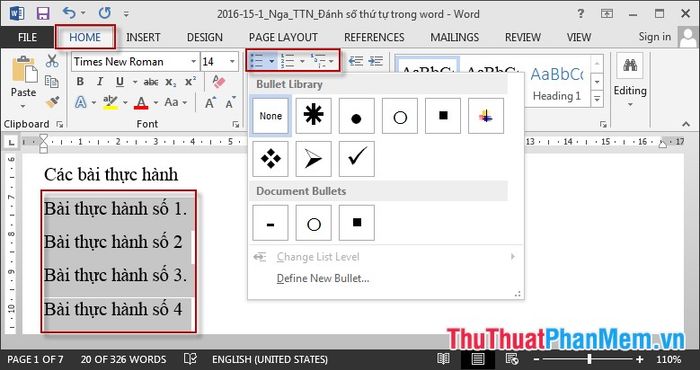The height and width of the screenshot is (370, 700).
Task: Select the None bullet option
Action: click(x=271, y=116)
